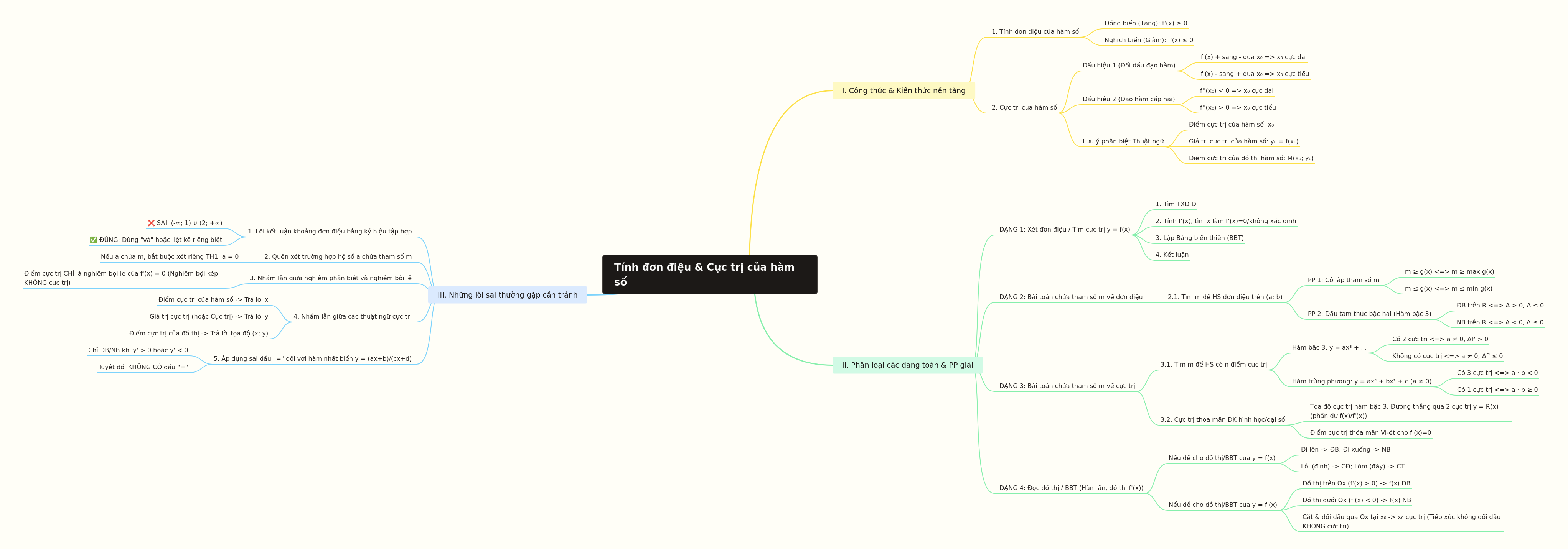Select '2.1. Tìm m để HS đơn điệu trên (a; b)'
This screenshot has height=549, width=1568.
pos(1225,297)
